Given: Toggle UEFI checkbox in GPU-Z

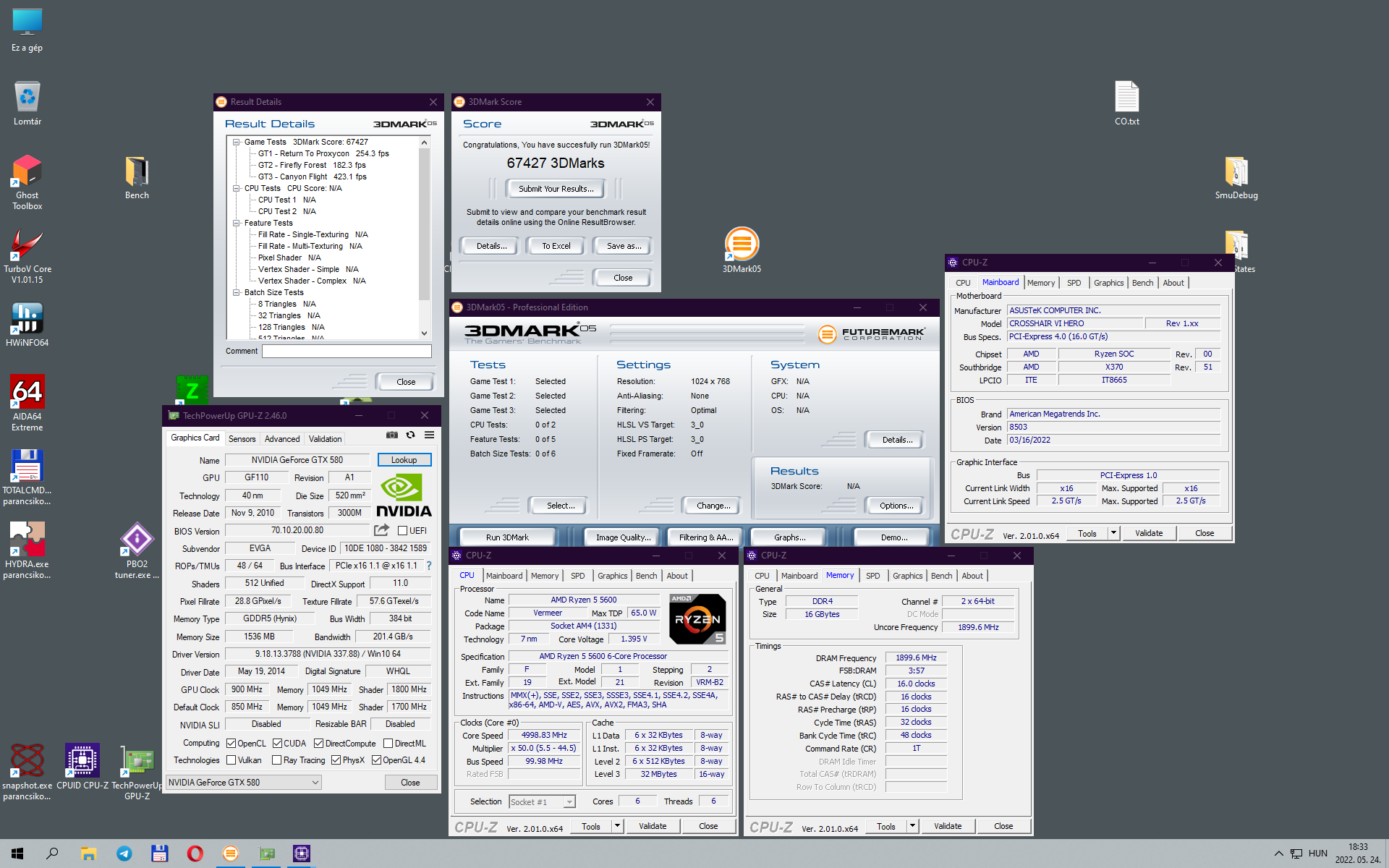Looking at the screenshot, I should pyautogui.click(x=402, y=530).
